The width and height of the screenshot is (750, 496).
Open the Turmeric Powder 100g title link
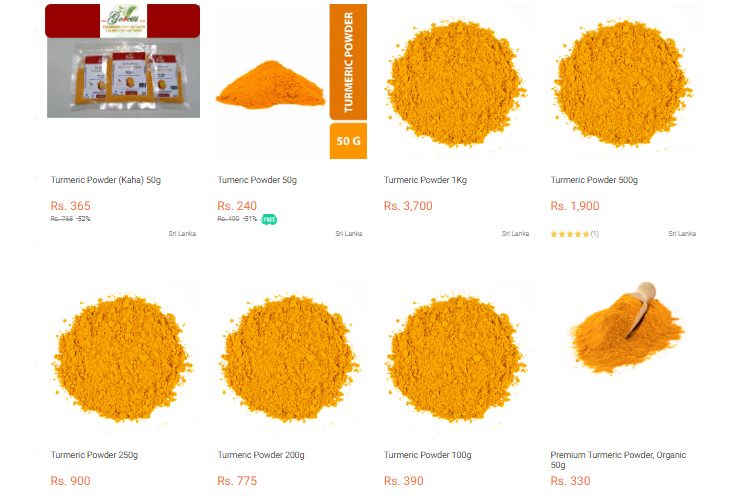click(428, 455)
